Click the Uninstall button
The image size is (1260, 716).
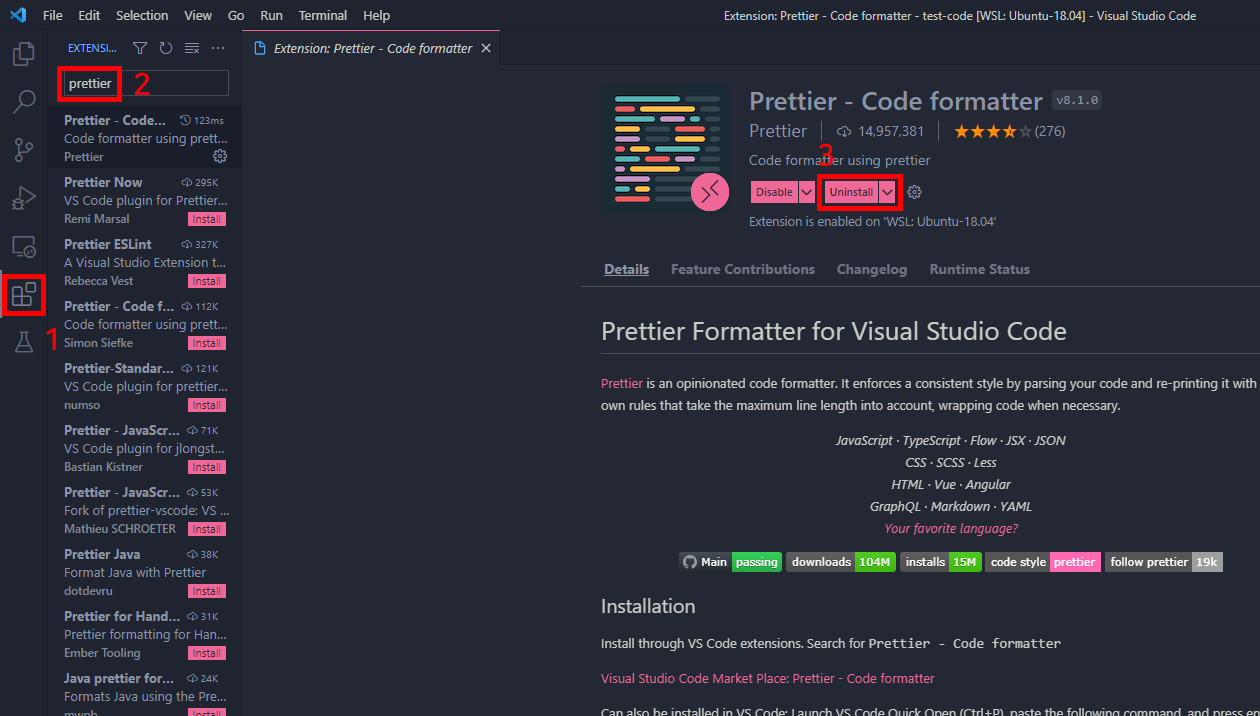pyautogui.click(x=851, y=192)
